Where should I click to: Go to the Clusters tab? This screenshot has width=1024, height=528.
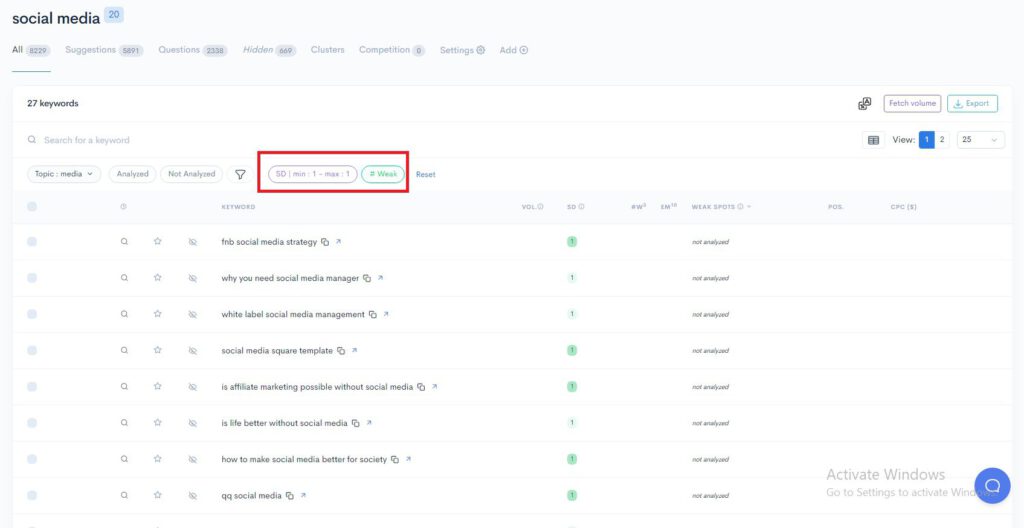click(x=327, y=50)
